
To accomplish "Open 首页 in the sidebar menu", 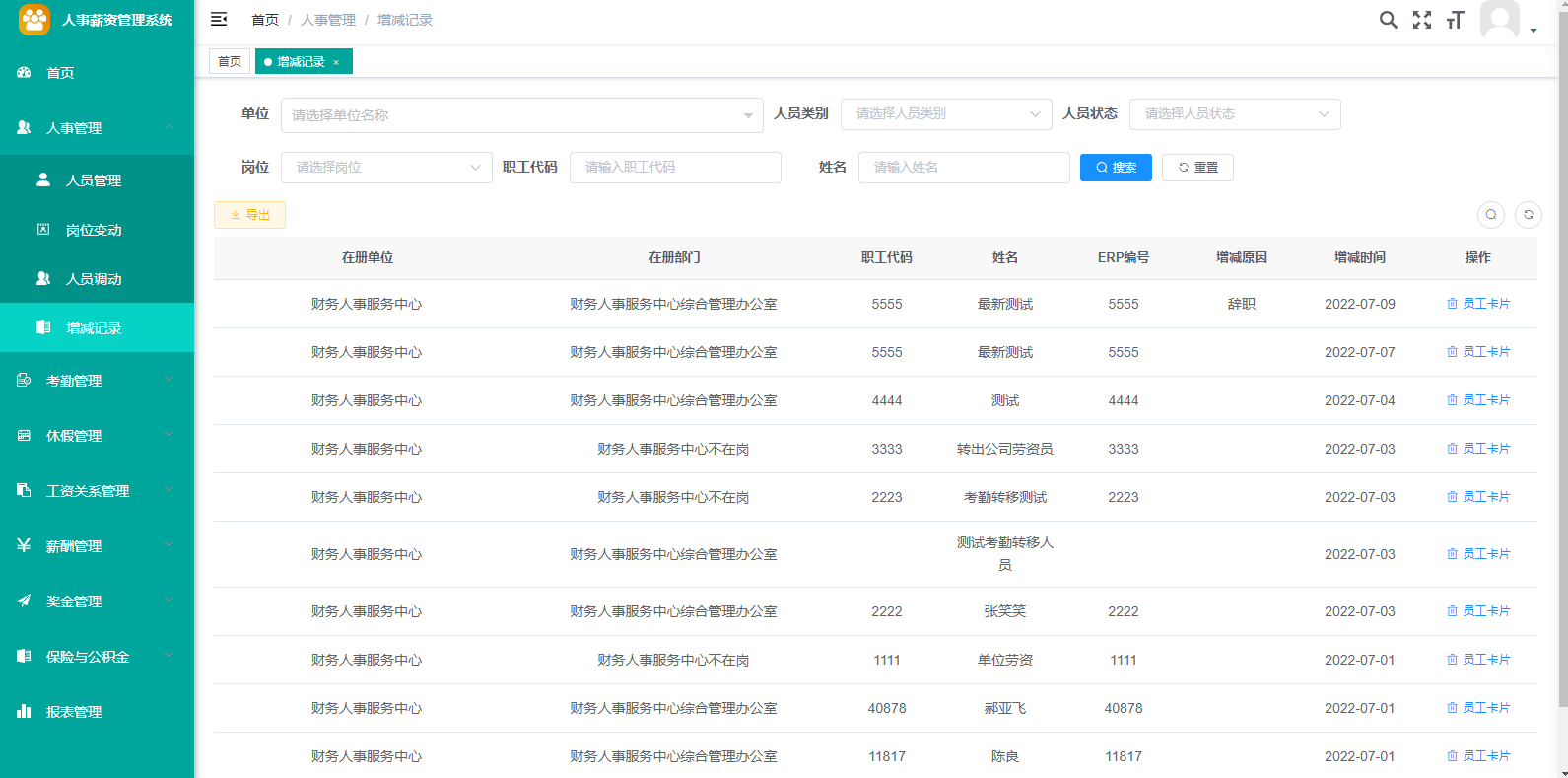I will (x=97, y=73).
